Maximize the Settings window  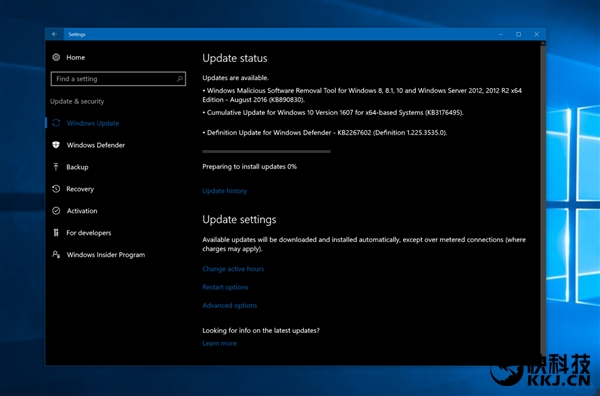pyautogui.click(x=518, y=34)
